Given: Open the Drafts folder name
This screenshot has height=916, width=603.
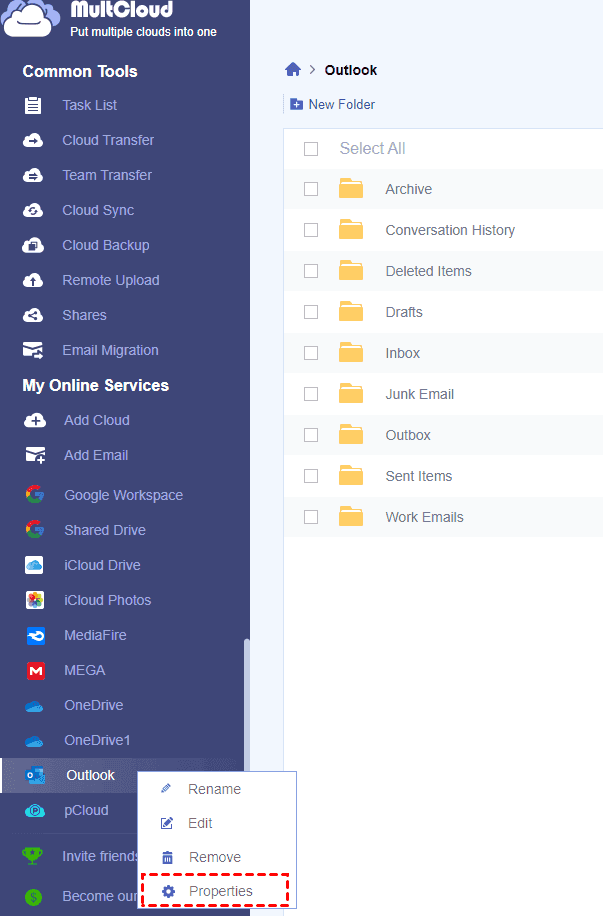Looking at the screenshot, I should (404, 312).
